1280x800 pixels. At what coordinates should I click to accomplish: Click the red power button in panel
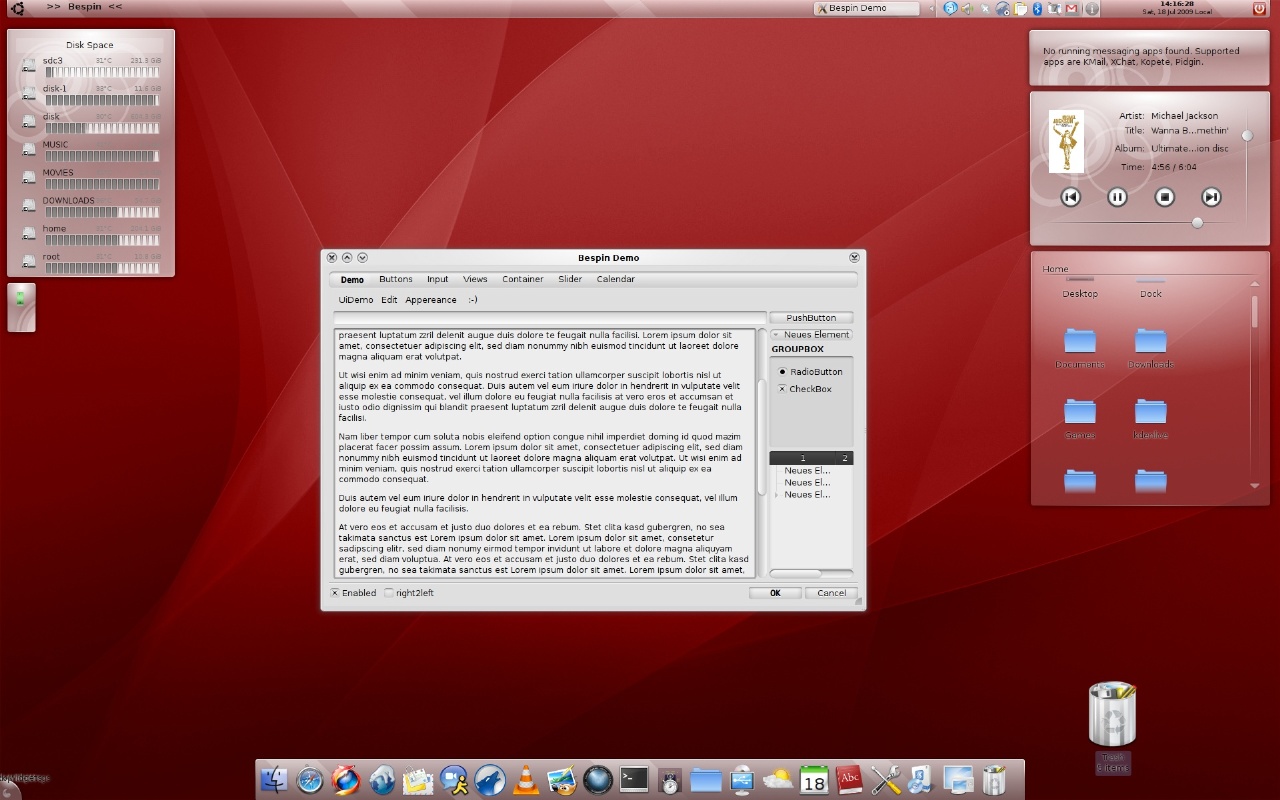[x=1259, y=8]
